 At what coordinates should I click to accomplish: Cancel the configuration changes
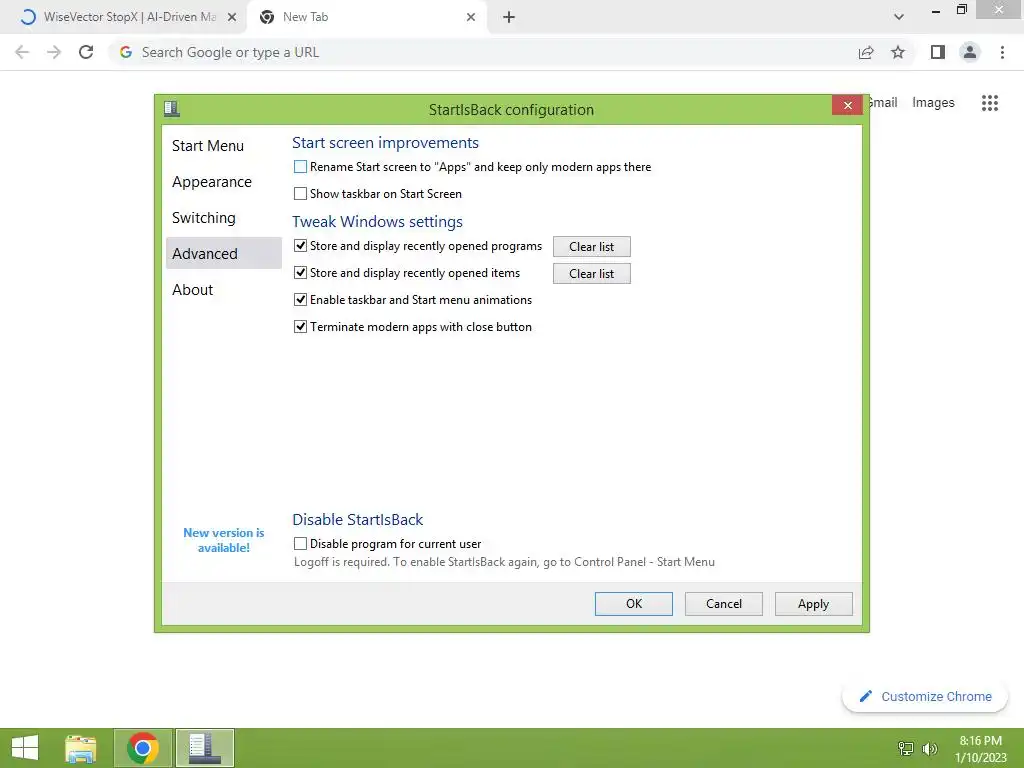724,604
